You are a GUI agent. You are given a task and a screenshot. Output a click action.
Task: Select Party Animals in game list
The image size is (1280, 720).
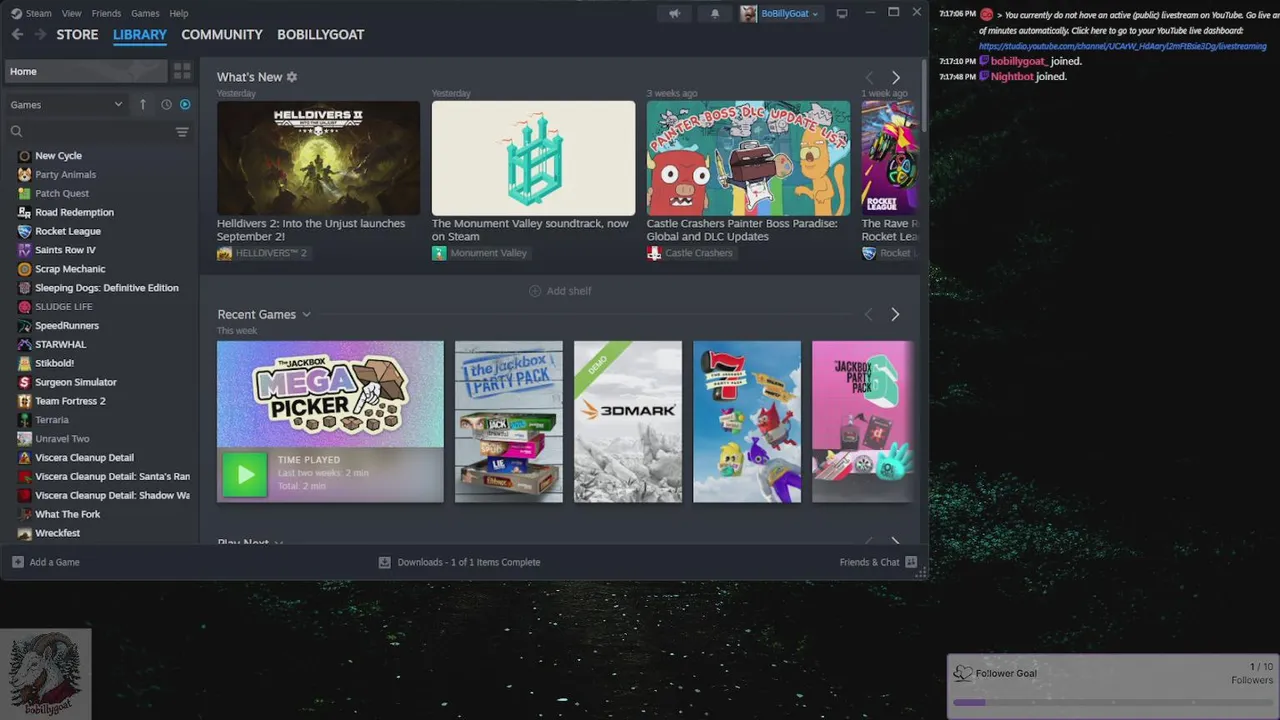click(x=65, y=174)
